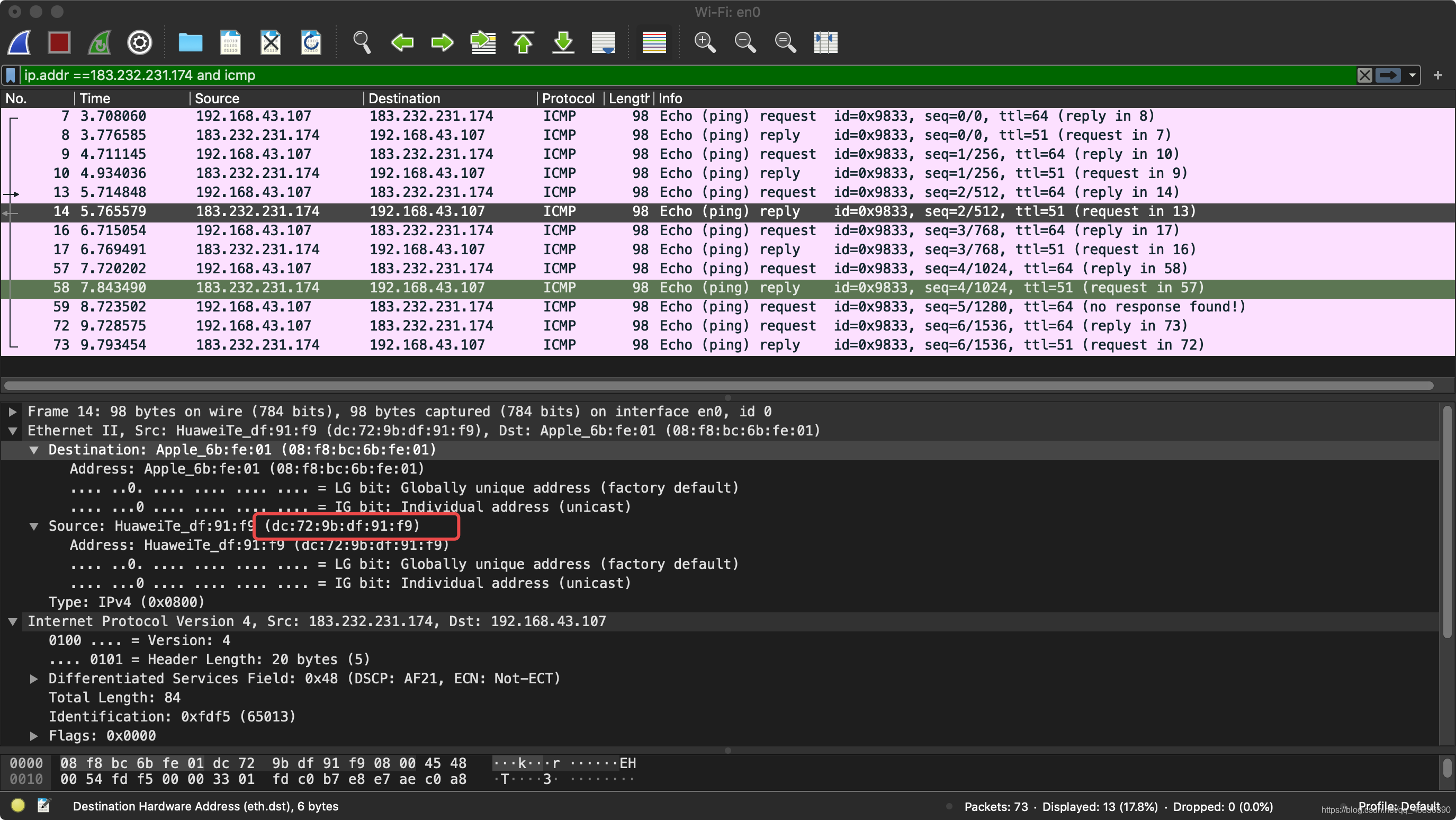Screen dimensions: 1456x820
Task: Select Address: Apple_6b:fe:01 line under Destination
Action: (x=247, y=469)
